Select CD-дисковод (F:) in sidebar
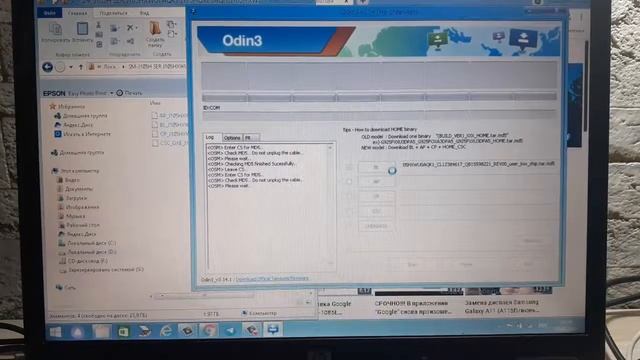The height and width of the screenshot is (360, 640). click(83, 260)
